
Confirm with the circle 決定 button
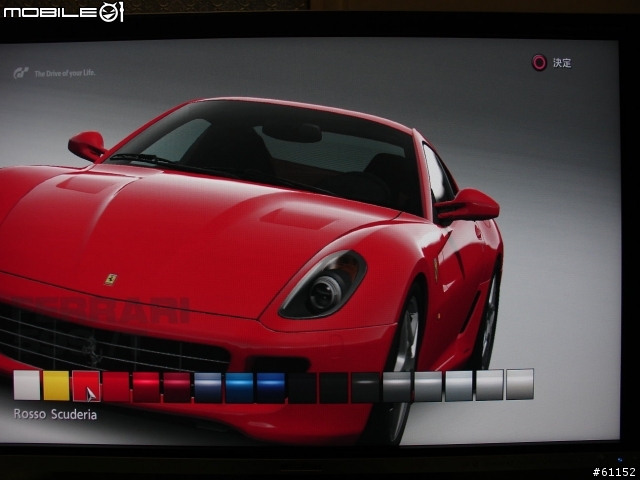point(551,63)
